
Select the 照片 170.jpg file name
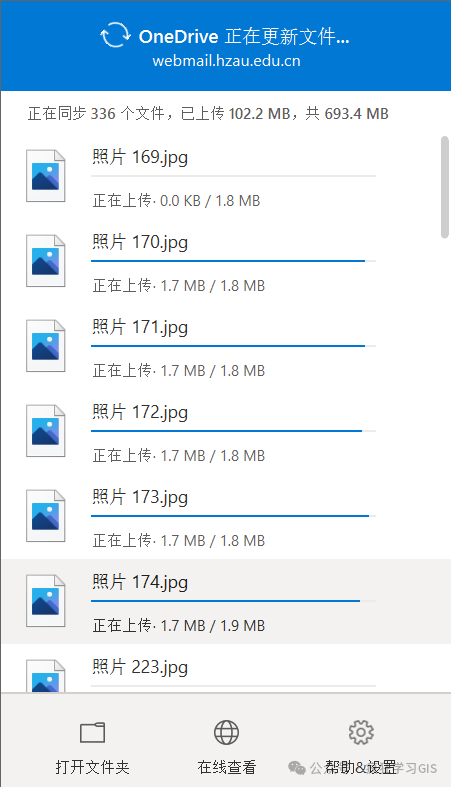coord(140,242)
